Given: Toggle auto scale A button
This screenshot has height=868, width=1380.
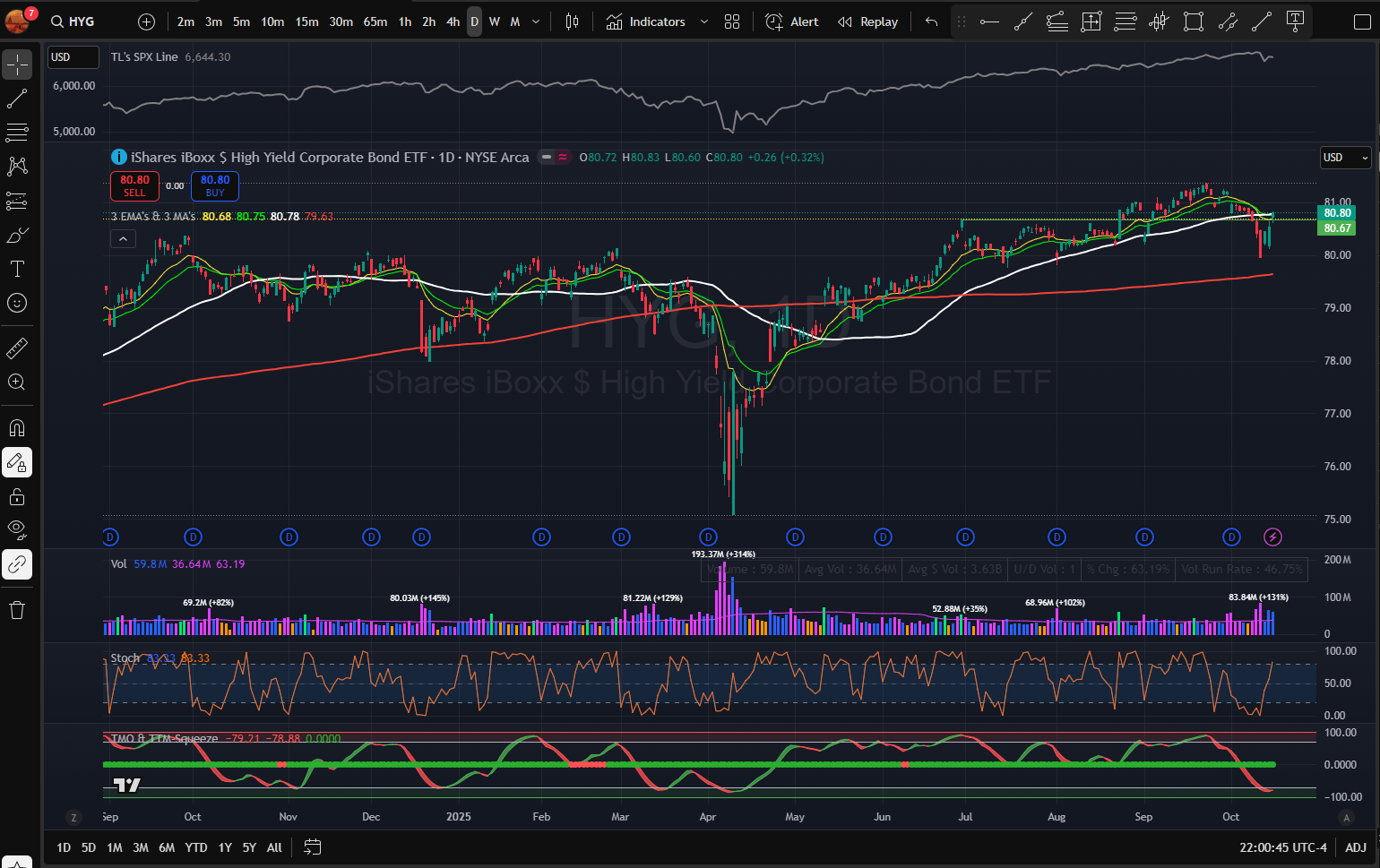Looking at the screenshot, I should pos(1346,817).
